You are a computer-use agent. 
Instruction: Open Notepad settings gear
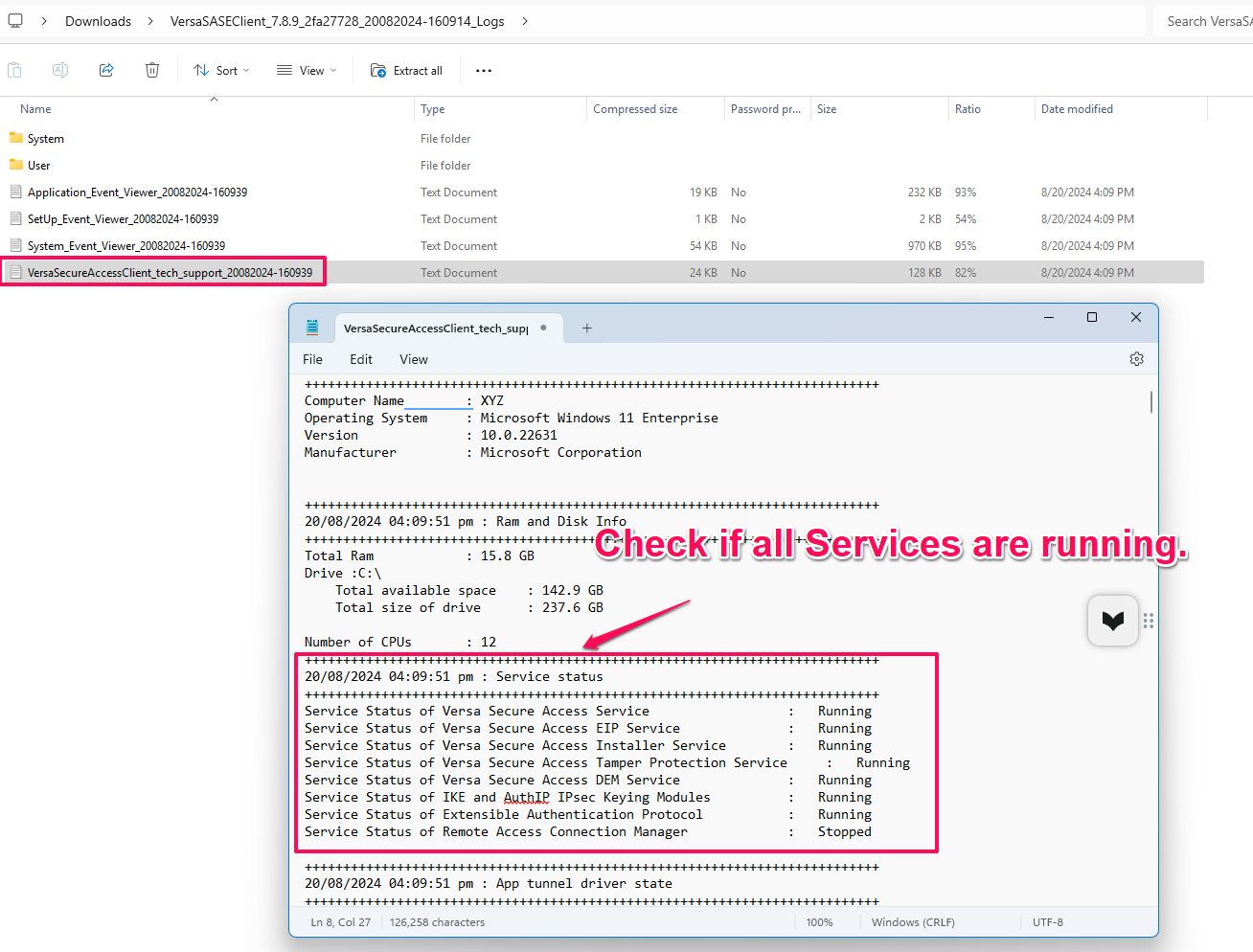pos(1136,359)
